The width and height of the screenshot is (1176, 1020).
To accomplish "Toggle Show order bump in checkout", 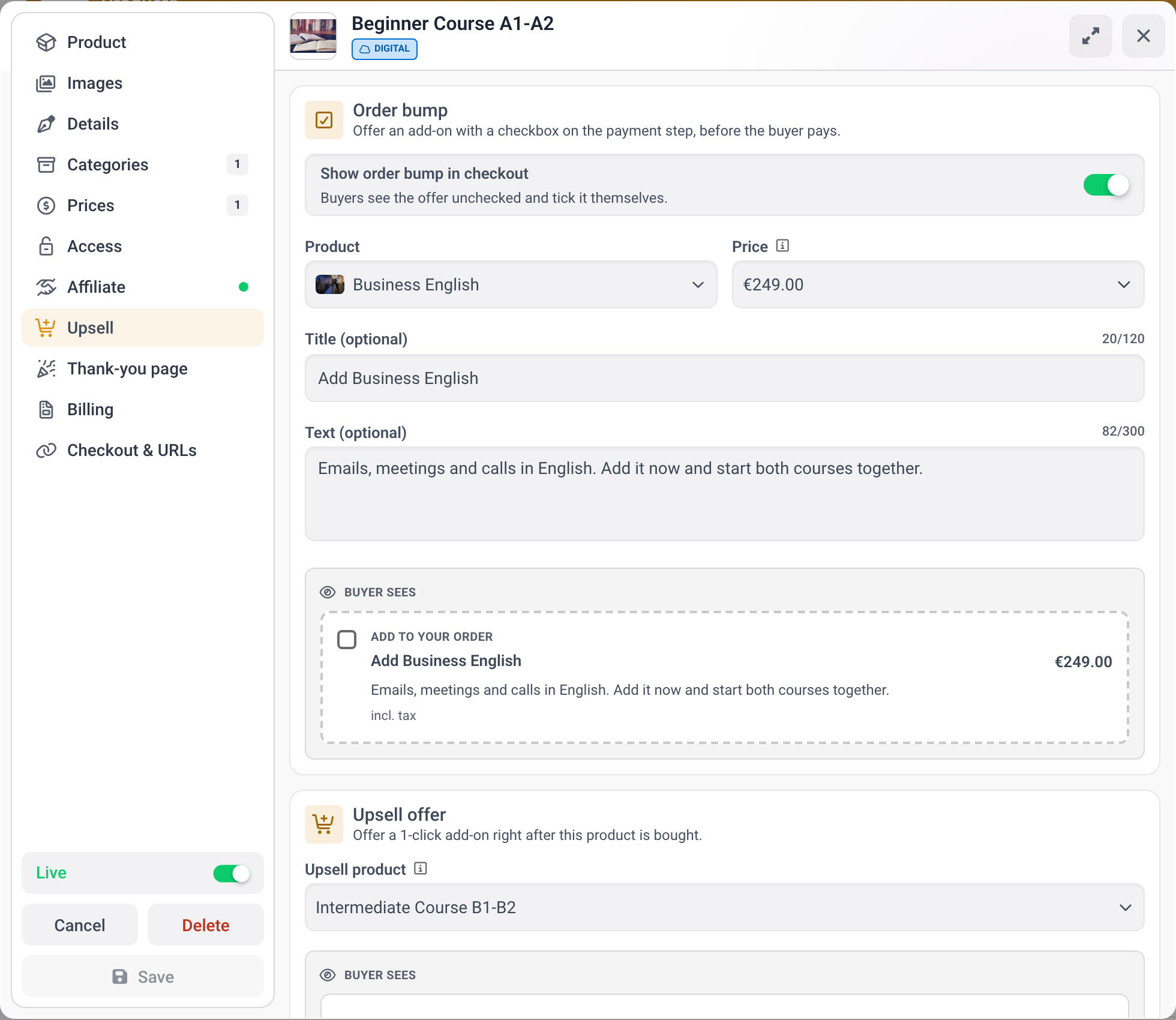I will 1106,185.
